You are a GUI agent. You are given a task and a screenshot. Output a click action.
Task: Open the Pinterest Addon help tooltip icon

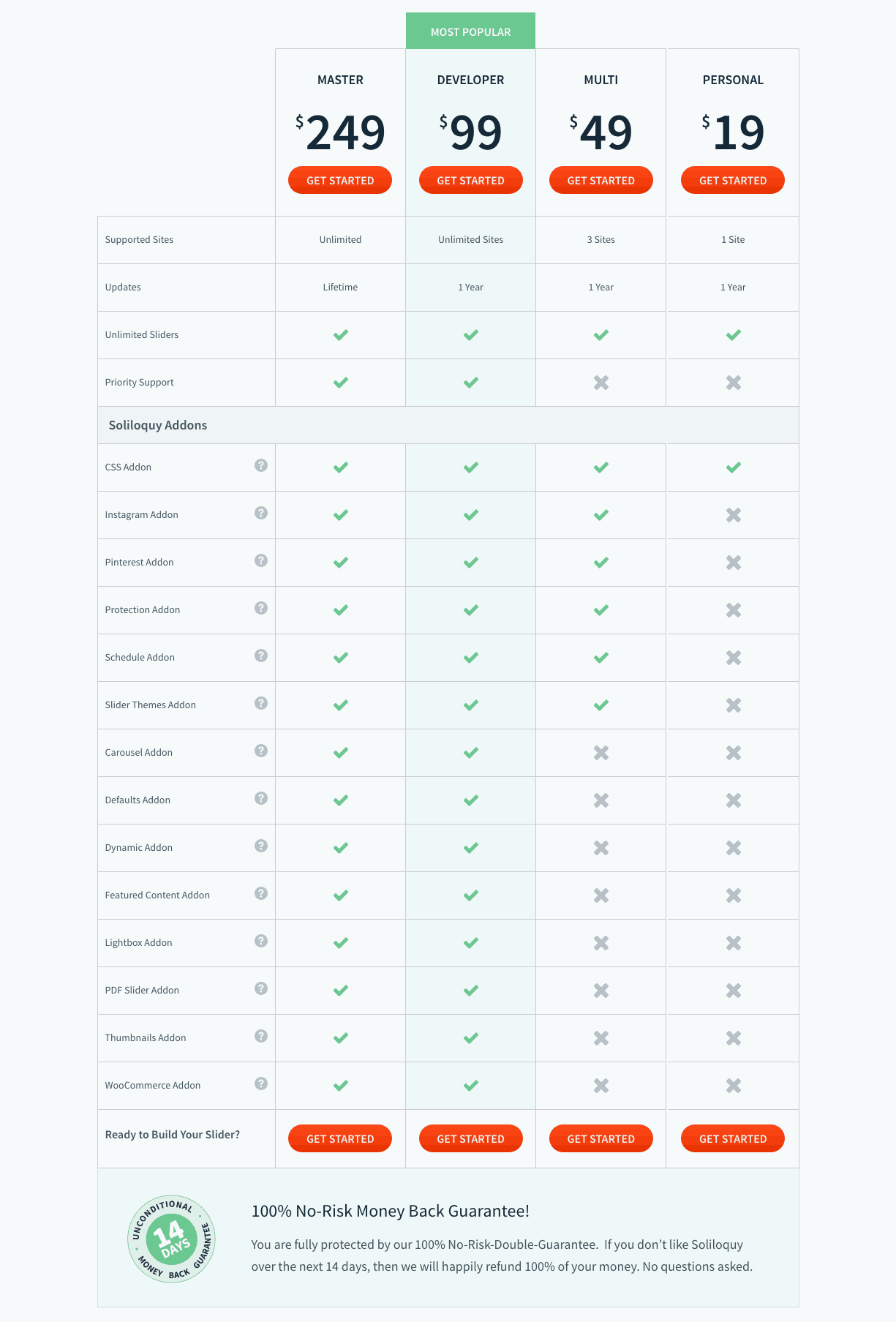click(x=261, y=560)
